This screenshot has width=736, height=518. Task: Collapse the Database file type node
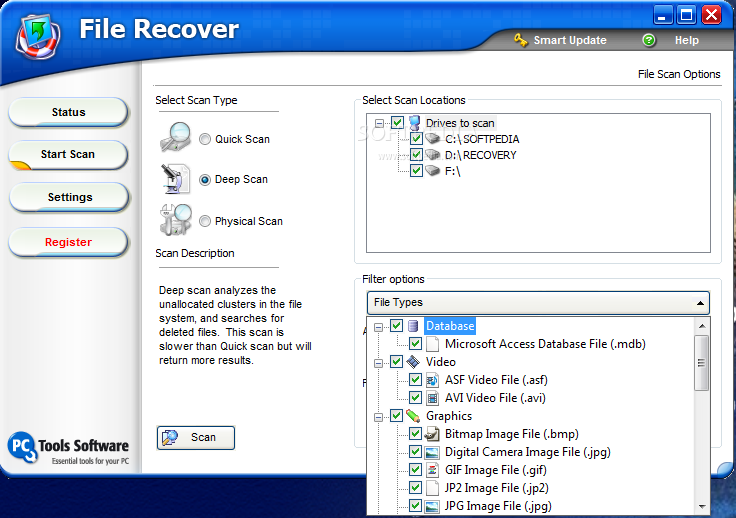pyautogui.click(x=378, y=327)
